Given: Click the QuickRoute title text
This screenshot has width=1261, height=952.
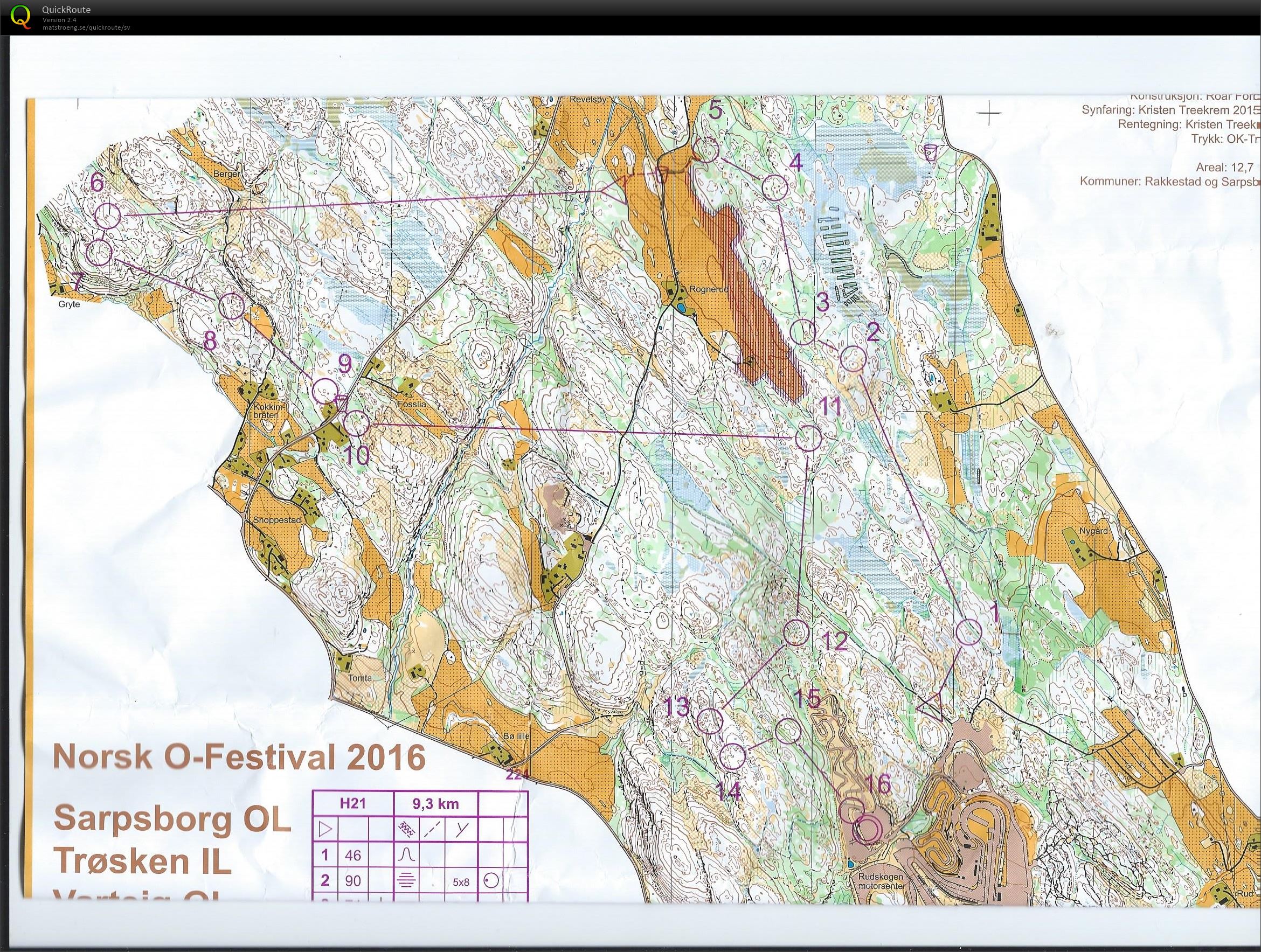Looking at the screenshot, I should [x=66, y=10].
